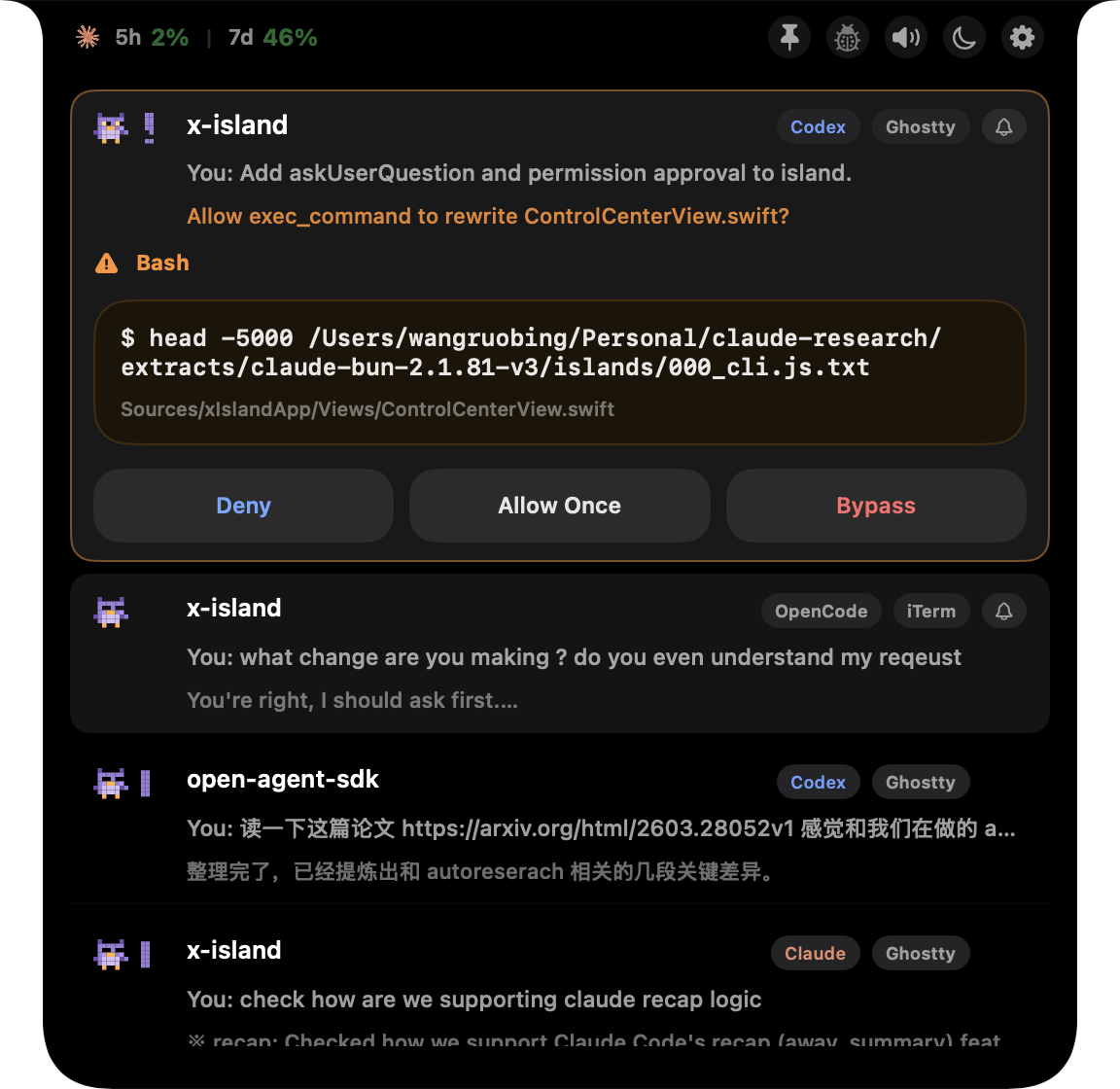This screenshot has height=1089, width=1120.
Task: Toggle the warning indicator next to Bash
Action: point(107,262)
